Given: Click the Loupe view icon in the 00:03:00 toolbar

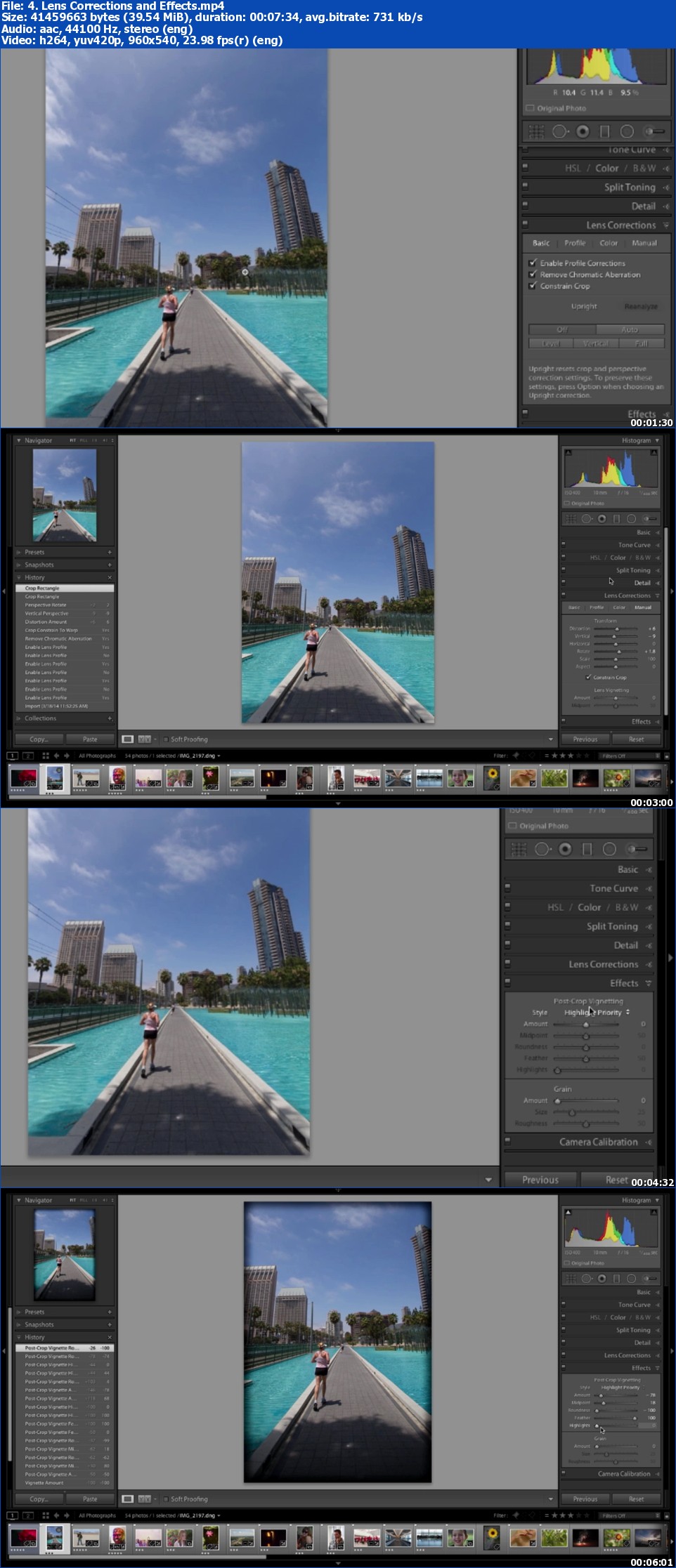Looking at the screenshot, I should pos(128,739).
